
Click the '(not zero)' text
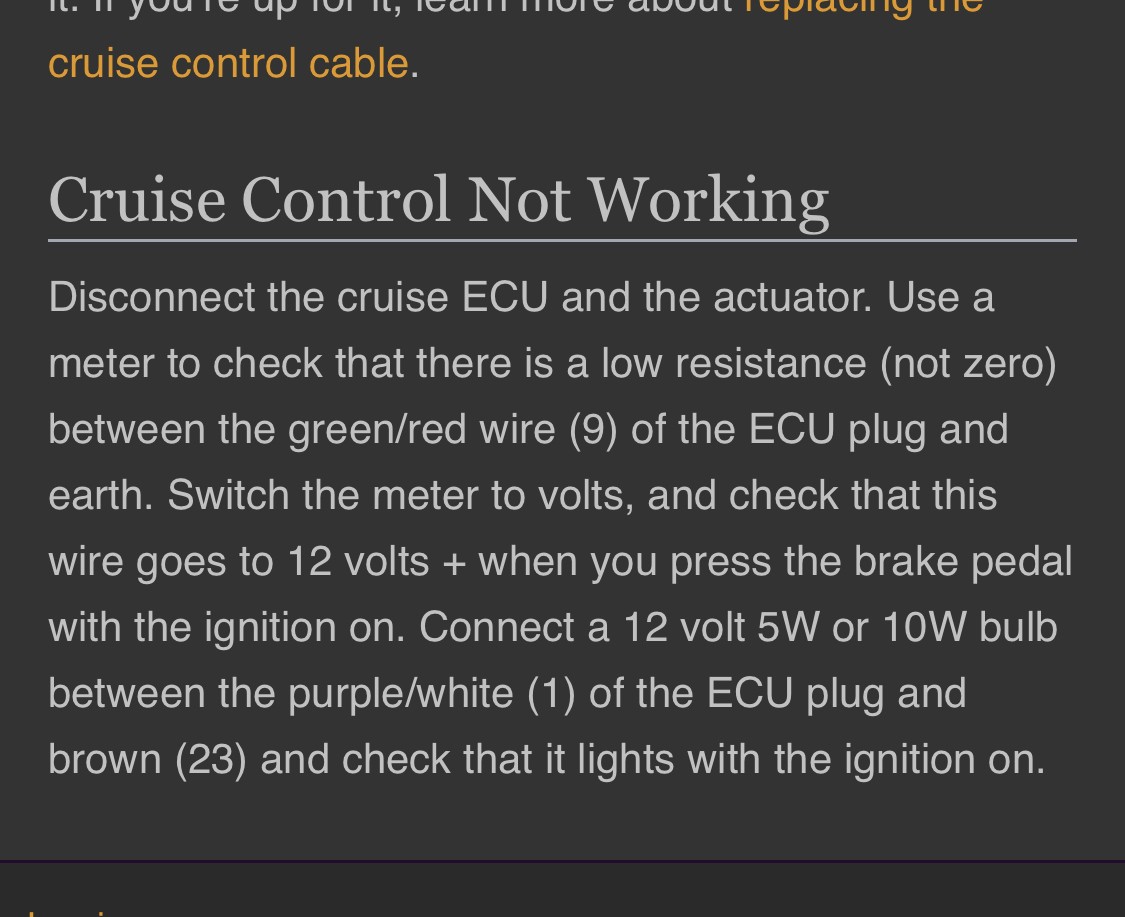tap(969, 363)
